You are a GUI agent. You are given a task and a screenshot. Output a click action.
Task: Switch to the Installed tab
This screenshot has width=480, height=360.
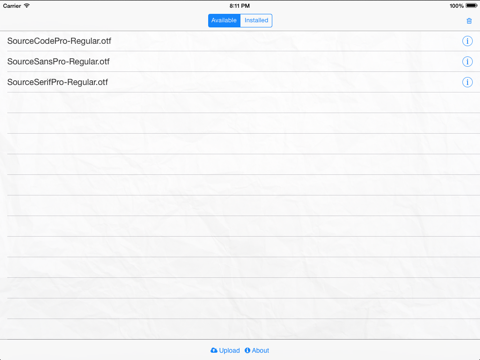pyautogui.click(x=256, y=20)
